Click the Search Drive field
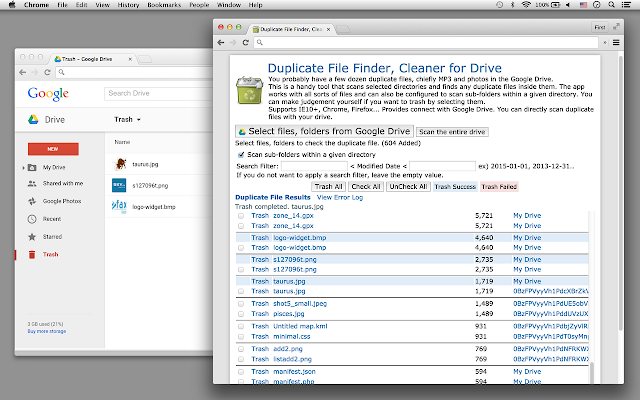The height and width of the screenshot is (400, 640). click(x=158, y=93)
